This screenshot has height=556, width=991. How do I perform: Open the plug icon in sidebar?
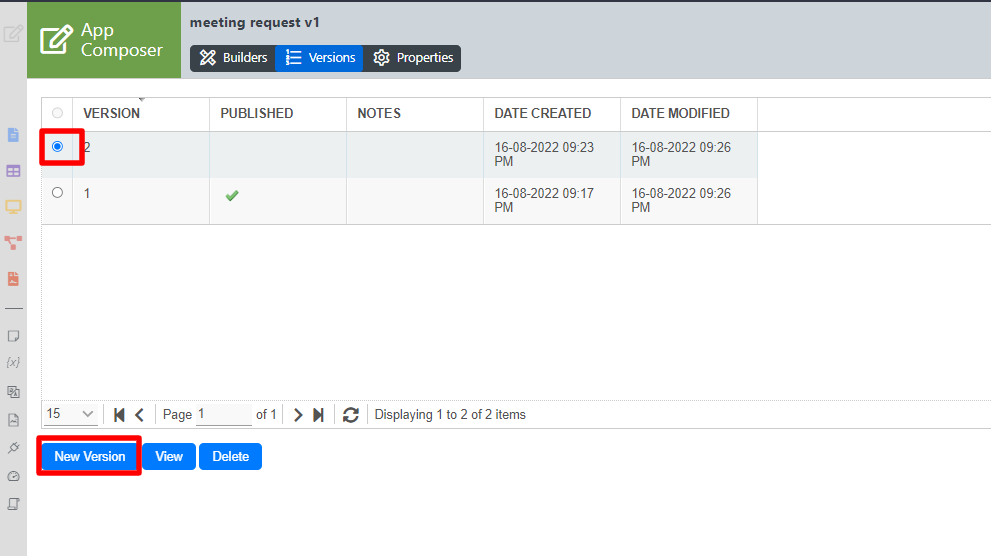(13, 448)
